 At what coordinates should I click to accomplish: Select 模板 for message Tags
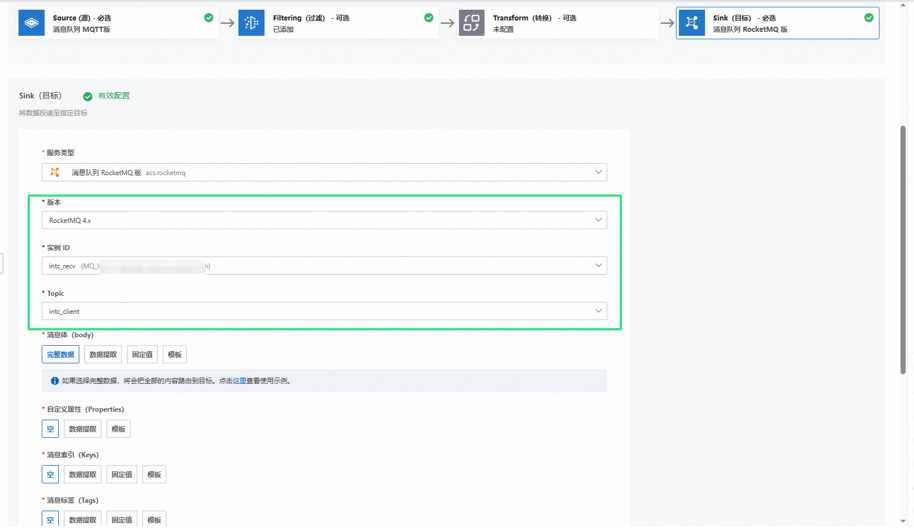[x=154, y=519]
